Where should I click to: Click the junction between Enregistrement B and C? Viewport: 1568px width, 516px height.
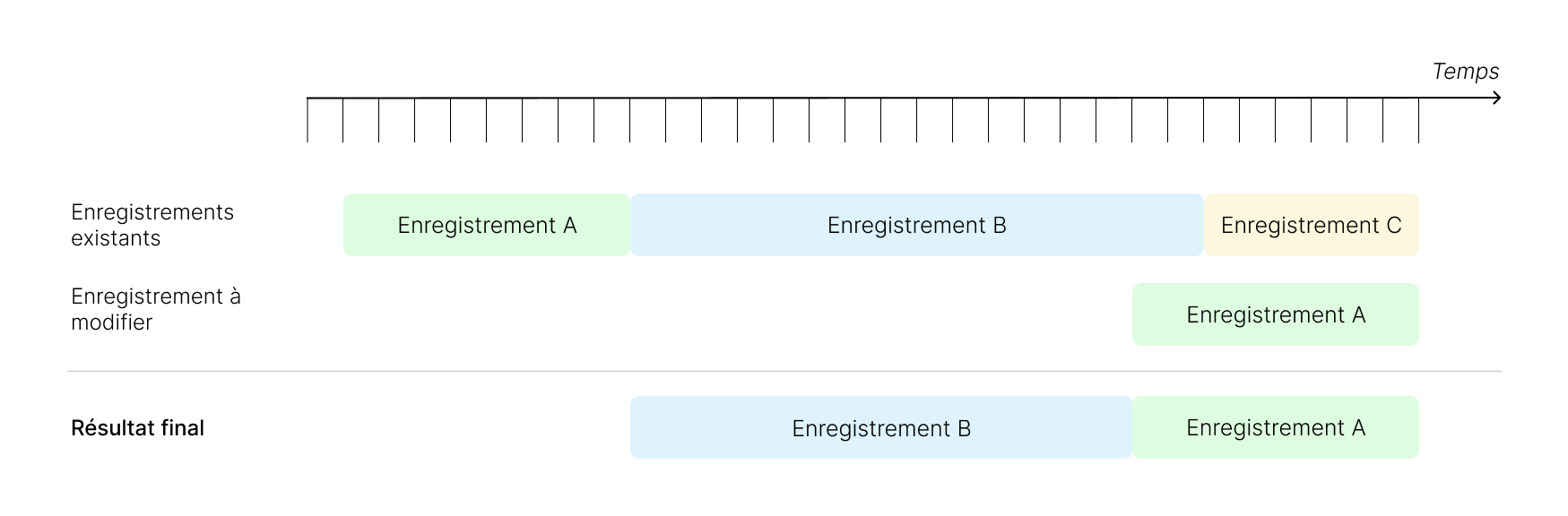(1204, 225)
